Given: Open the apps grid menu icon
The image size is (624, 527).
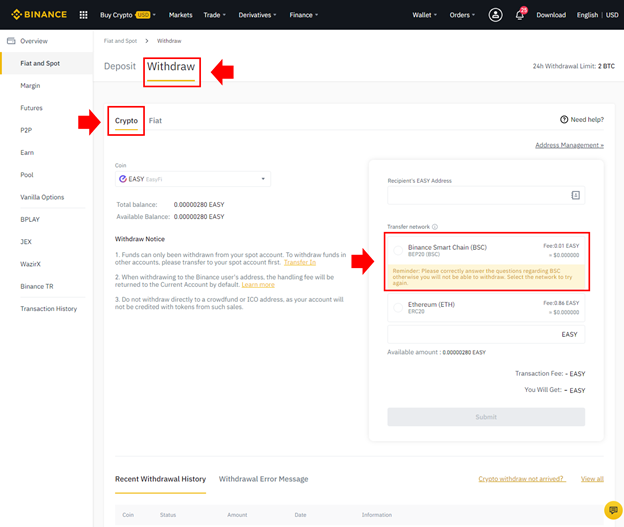Looking at the screenshot, I should click(x=83, y=15).
